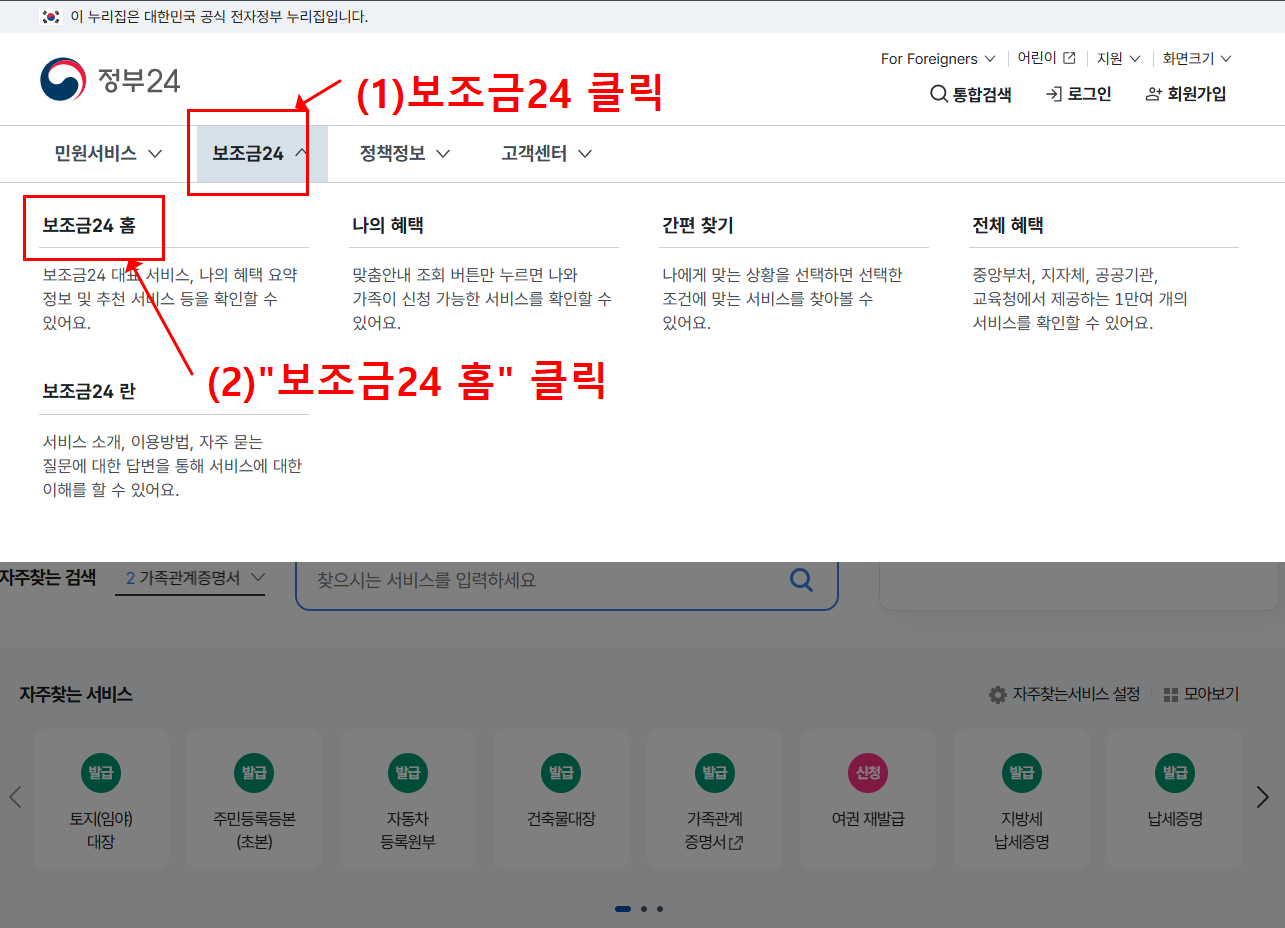1285x928 pixels.
Task: Click the 로그인 link
Action: coord(1079,94)
